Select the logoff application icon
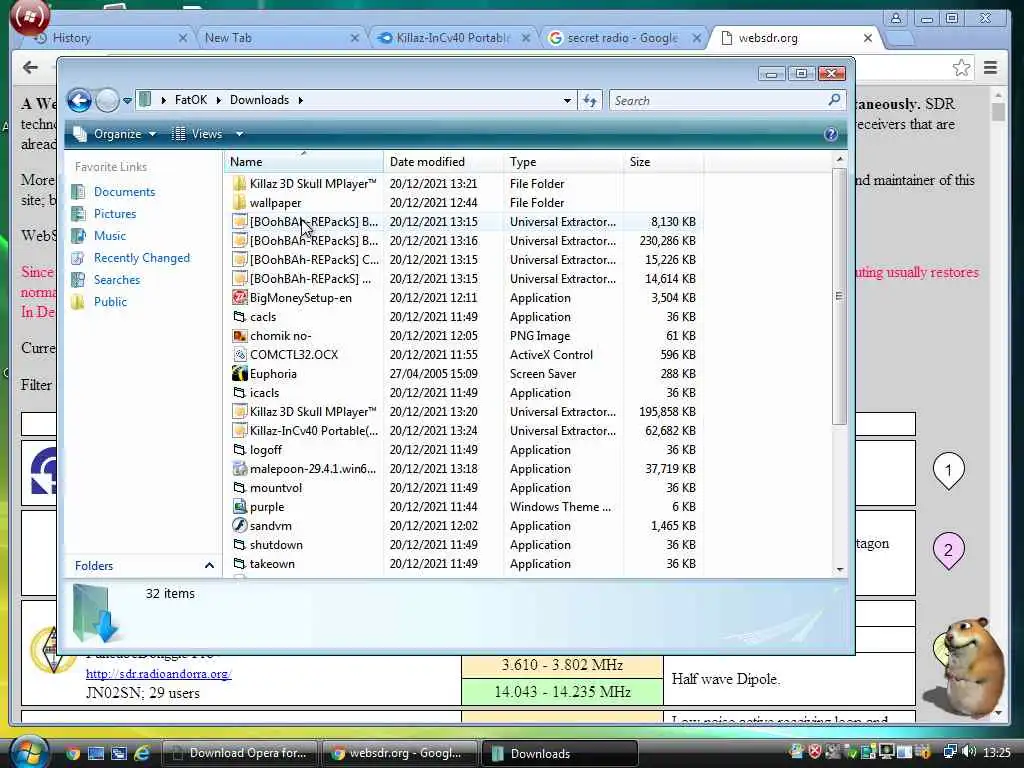The height and width of the screenshot is (768, 1024). [240, 449]
